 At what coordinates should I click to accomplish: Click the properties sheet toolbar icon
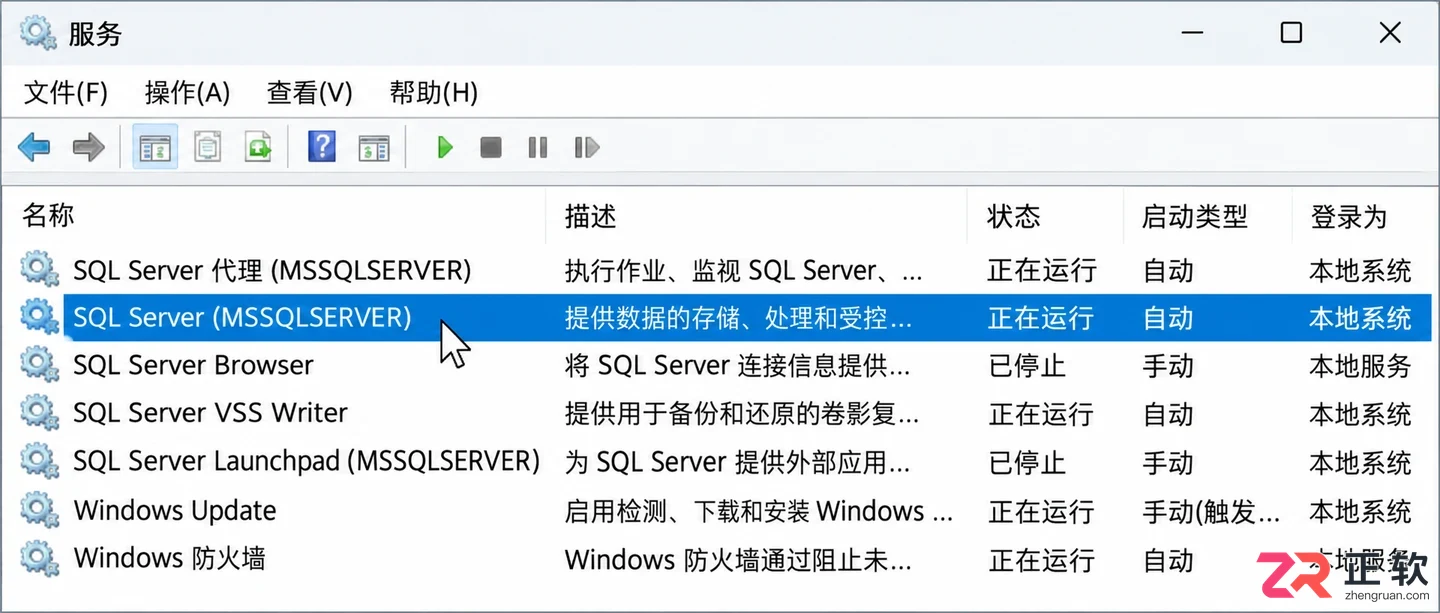click(207, 148)
